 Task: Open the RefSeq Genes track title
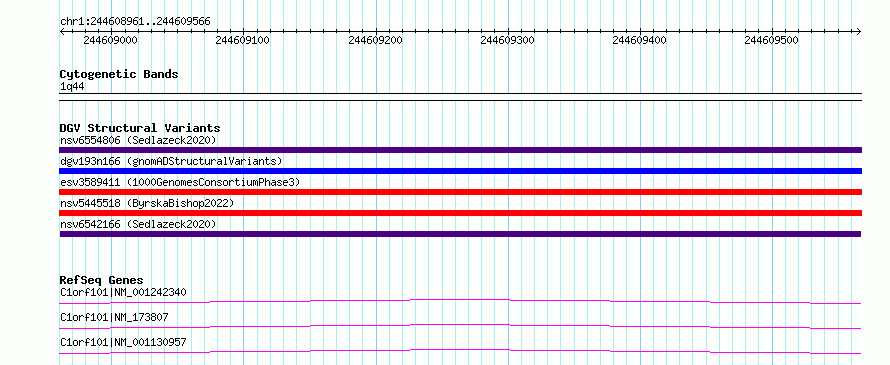[101, 280]
